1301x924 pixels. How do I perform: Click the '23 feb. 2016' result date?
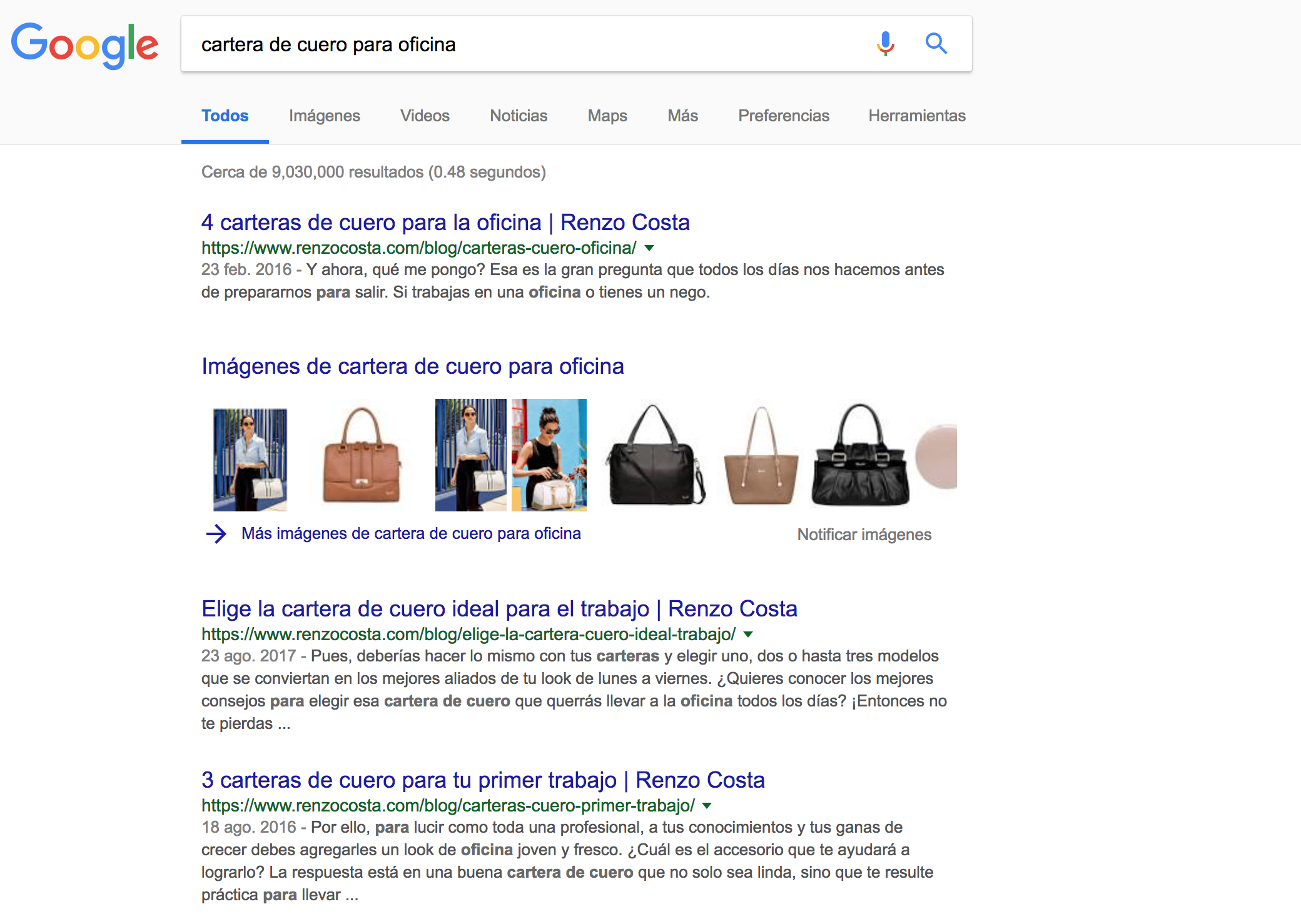tap(246, 269)
